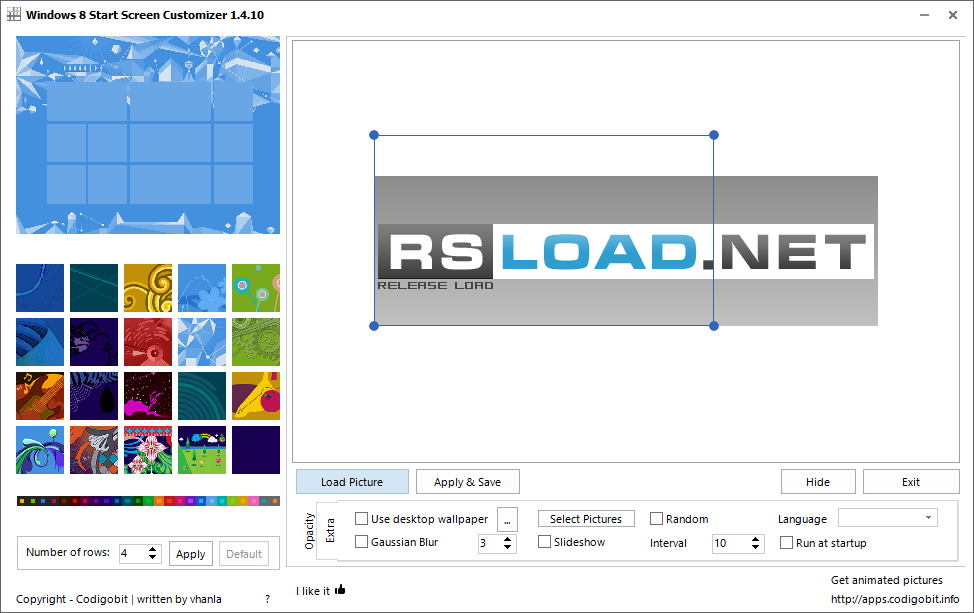
Task: Click the app icon in the title bar
Action: [x=14, y=14]
